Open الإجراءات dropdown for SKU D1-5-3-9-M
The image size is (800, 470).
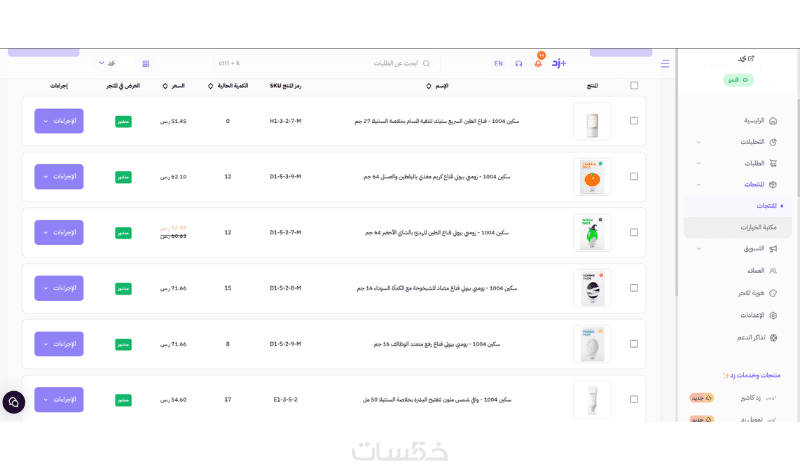pos(59,177)
